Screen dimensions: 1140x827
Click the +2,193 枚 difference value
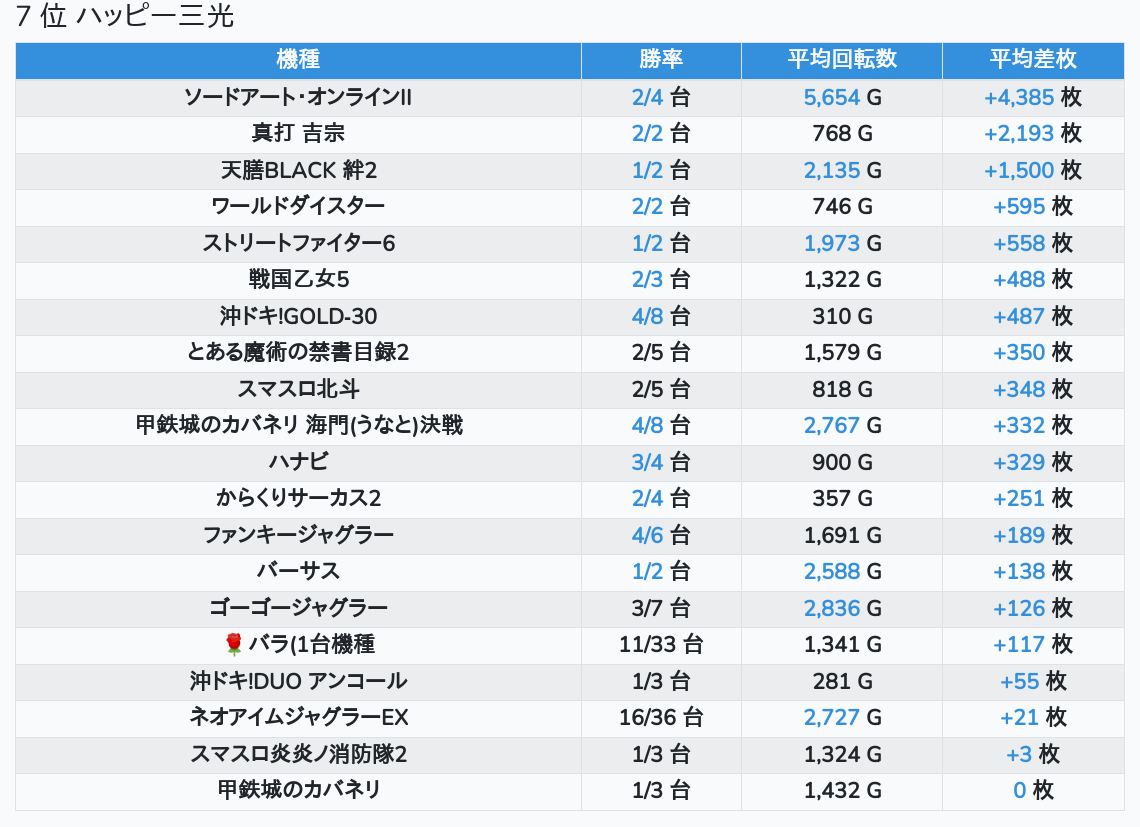(x=1033, y=134)
